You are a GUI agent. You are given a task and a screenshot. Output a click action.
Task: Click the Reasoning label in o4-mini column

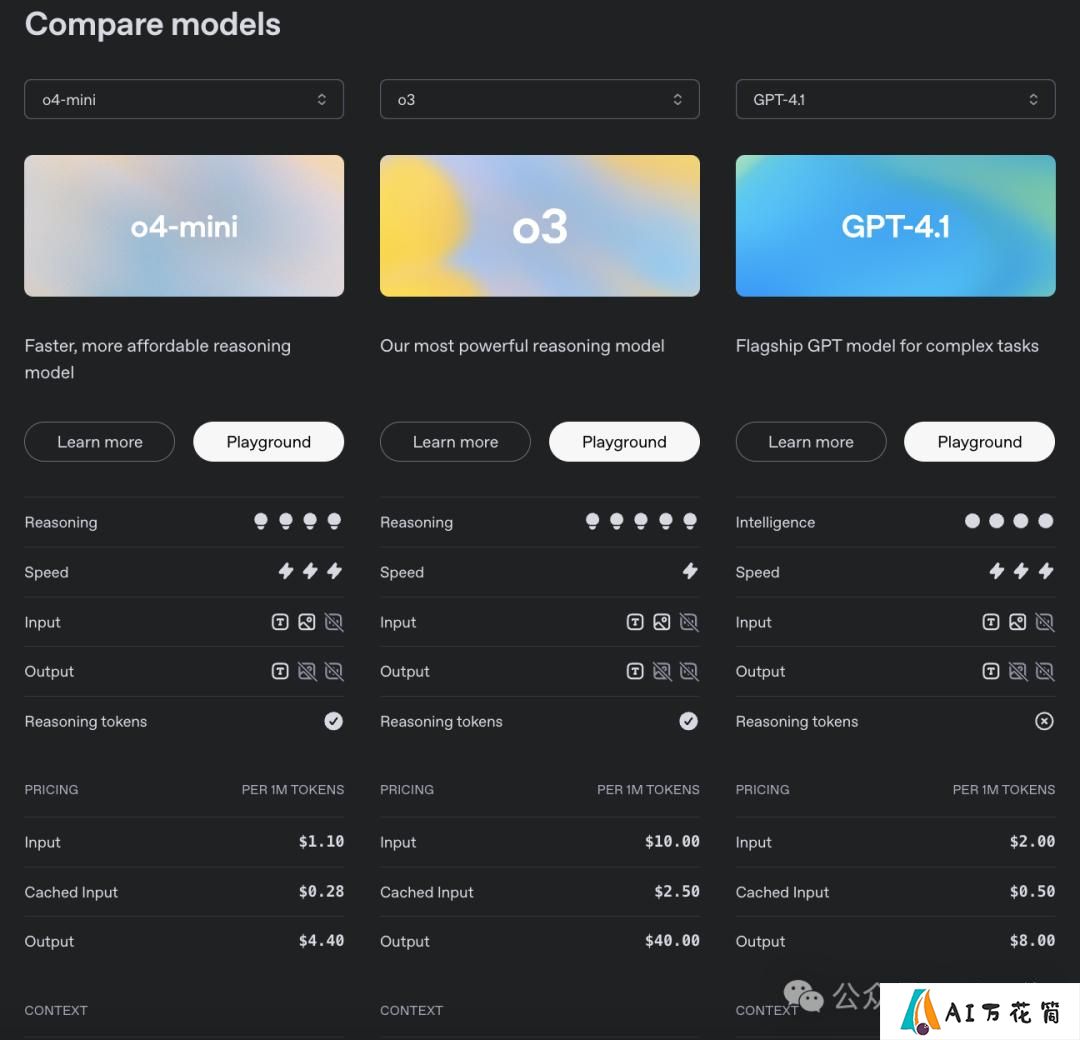[61, 522]
